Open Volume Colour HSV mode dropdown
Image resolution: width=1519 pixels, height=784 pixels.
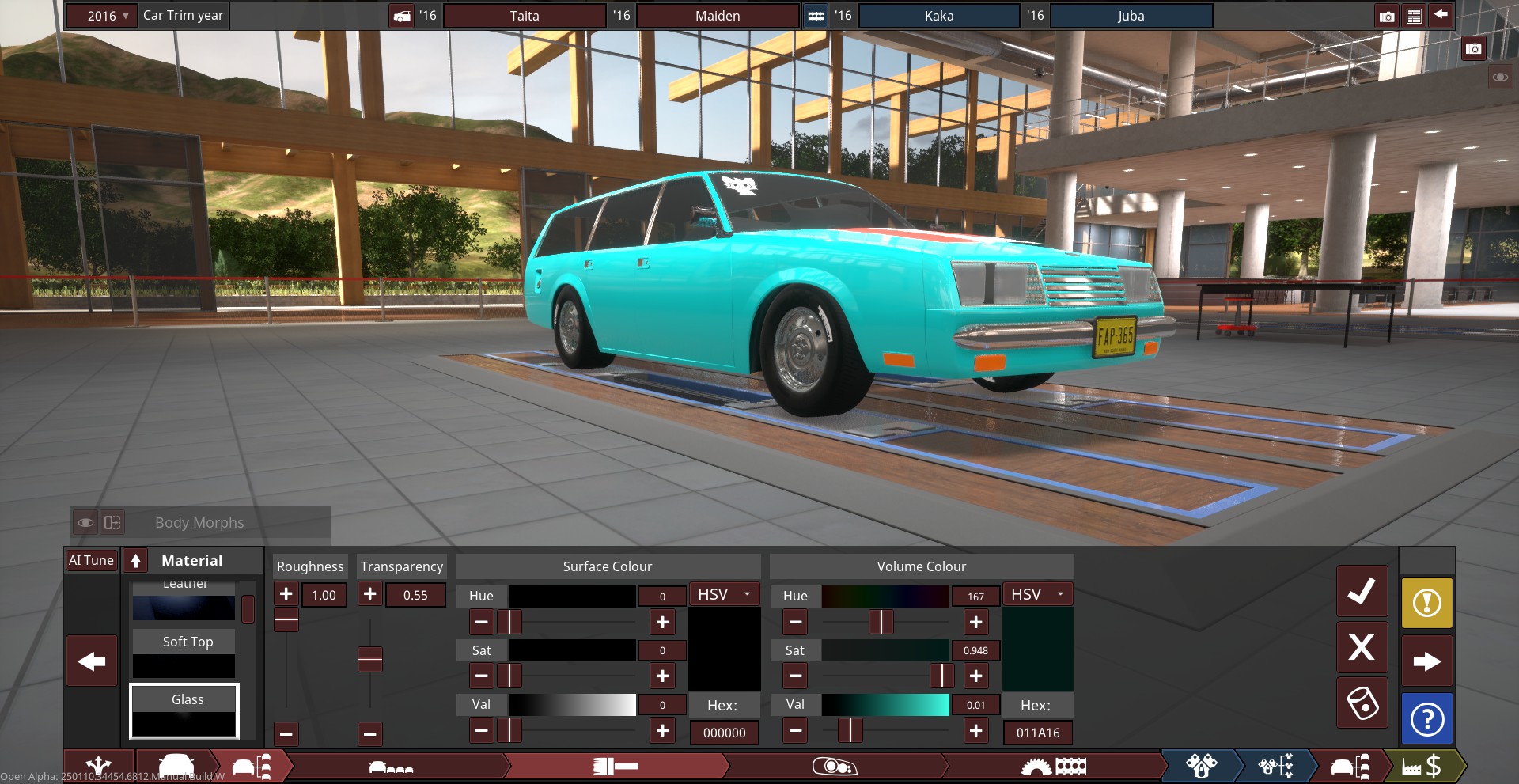(x=1038, y=594)
